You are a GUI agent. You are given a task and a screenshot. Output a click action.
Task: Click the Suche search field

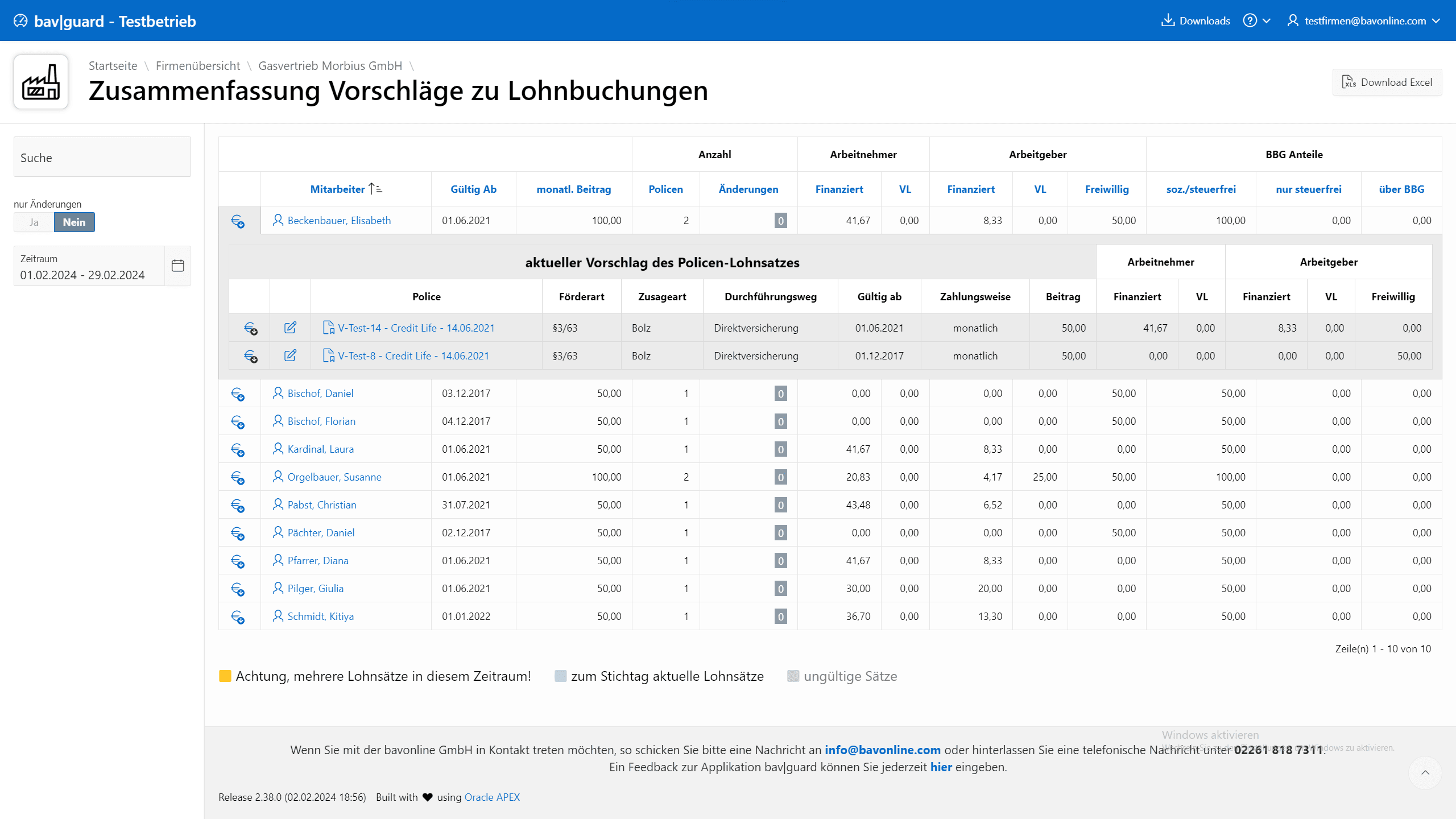[x=102, y=158]
